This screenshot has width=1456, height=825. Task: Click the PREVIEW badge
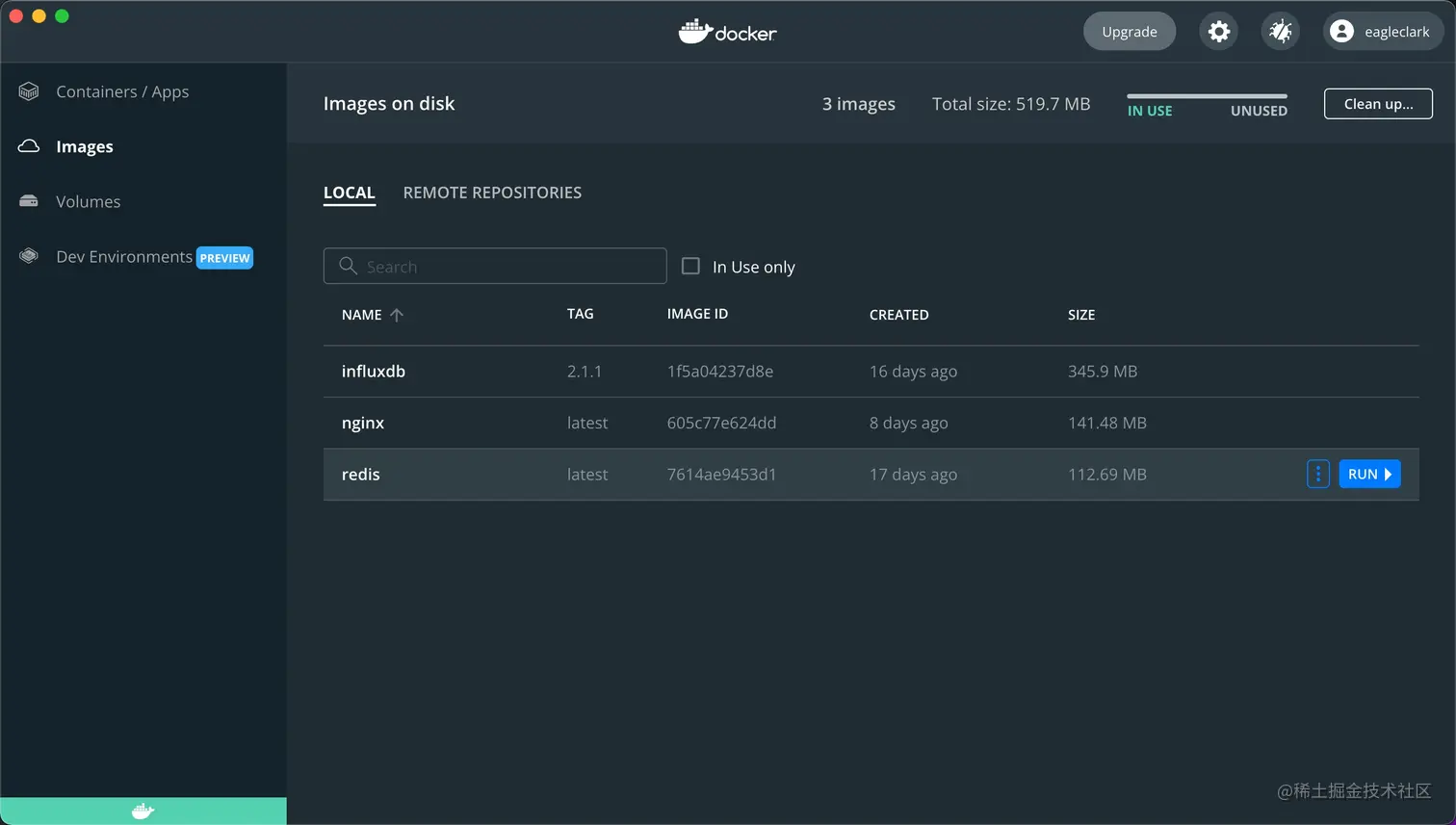pos(224,258)
